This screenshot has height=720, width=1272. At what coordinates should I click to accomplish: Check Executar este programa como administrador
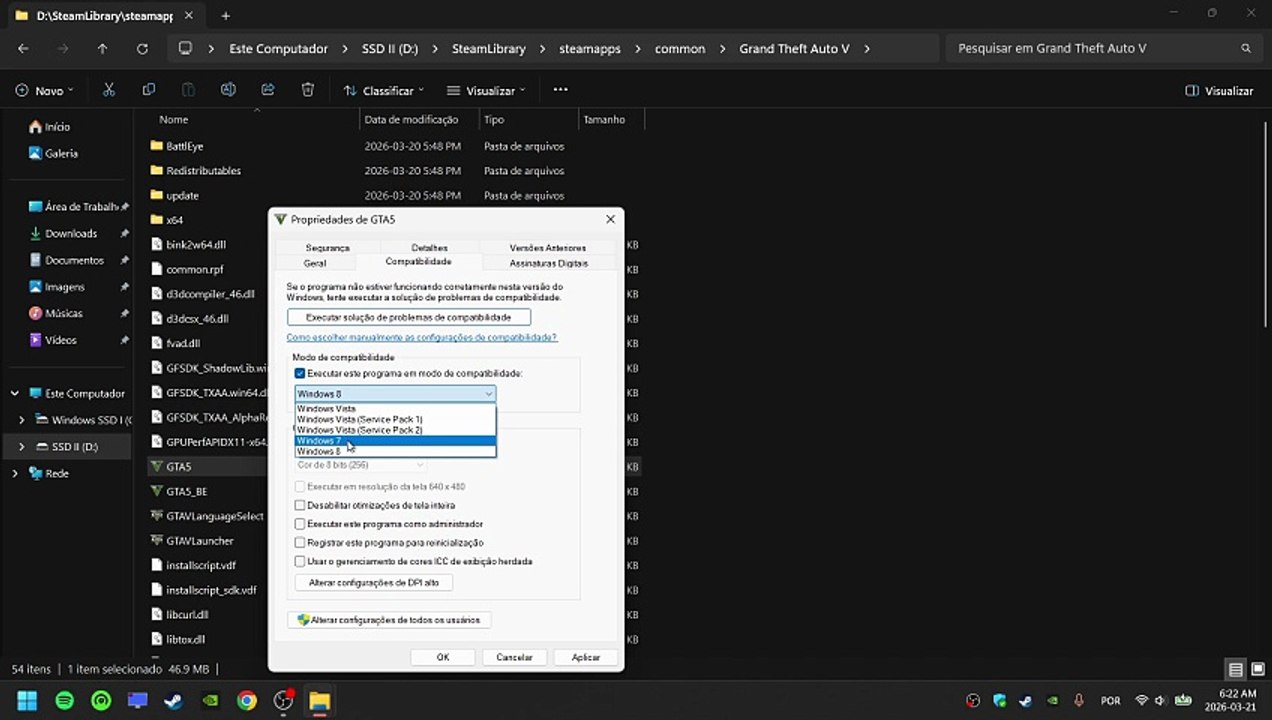(300, 524)
